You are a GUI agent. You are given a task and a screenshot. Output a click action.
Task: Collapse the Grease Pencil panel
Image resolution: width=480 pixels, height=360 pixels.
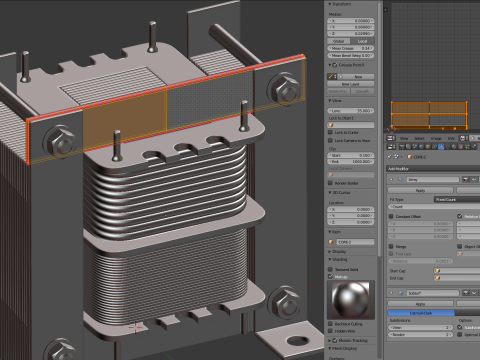tap(330, 65)
